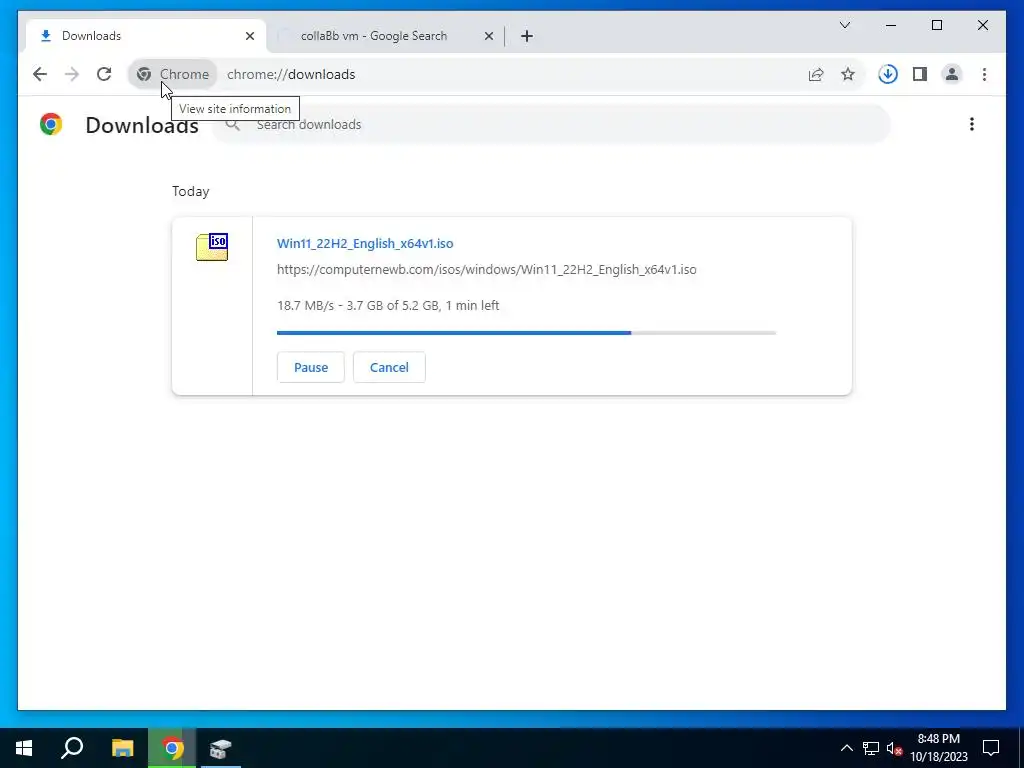
Task: Switch to collaBb vm - Google Search tab
Action: point(385,36)
